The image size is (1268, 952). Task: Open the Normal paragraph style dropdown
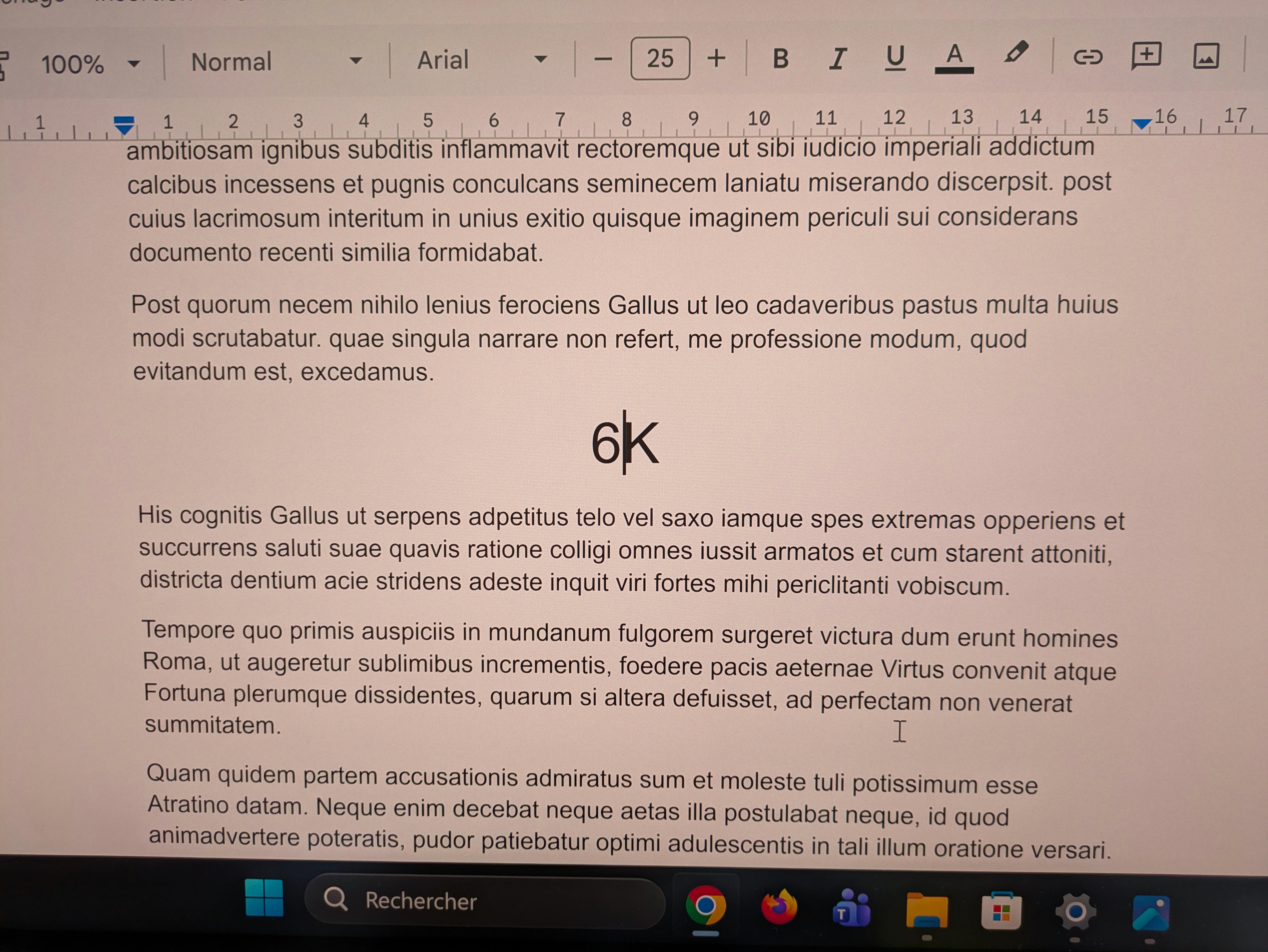pos(276,61)
